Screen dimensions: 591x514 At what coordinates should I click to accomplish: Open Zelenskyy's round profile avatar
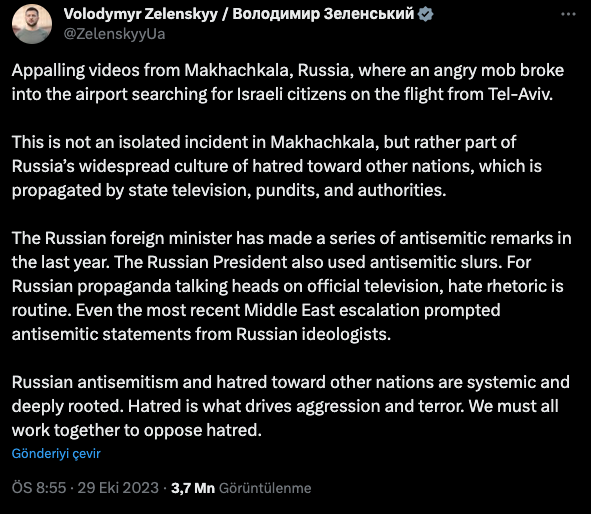click(32, 24)
